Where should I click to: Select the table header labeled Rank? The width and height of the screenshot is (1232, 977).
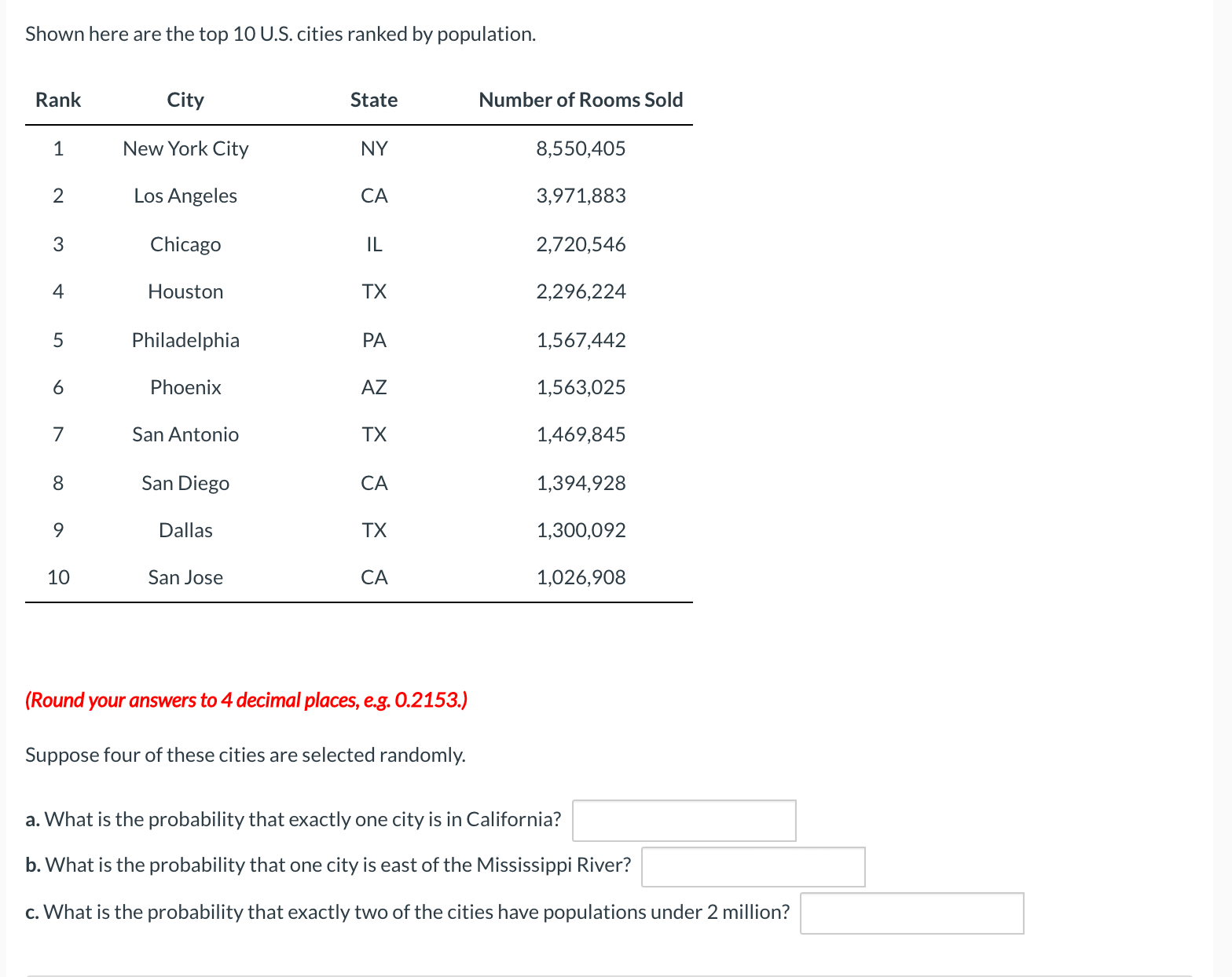(x=57, y=100)
